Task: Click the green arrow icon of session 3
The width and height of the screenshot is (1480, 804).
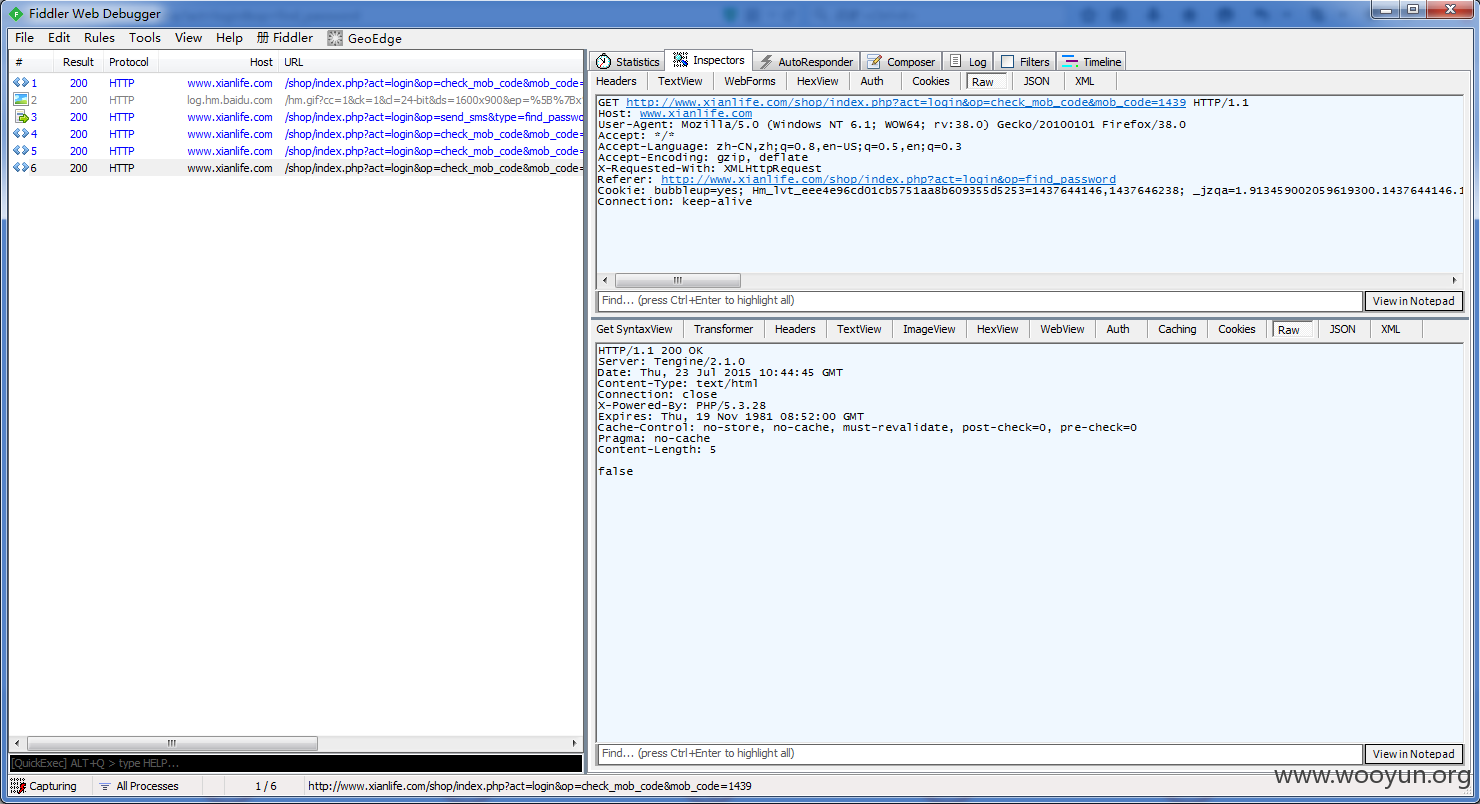Action: tap(20, 117)
